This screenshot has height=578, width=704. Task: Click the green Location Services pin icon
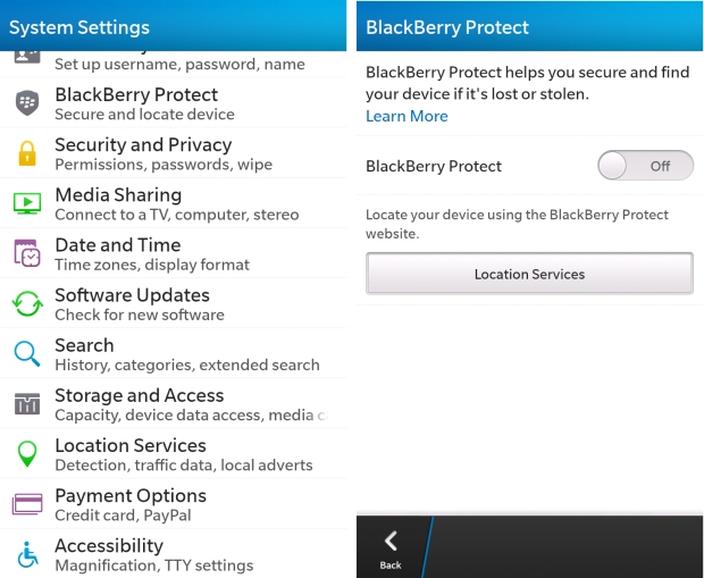click(x=27, y=454)
